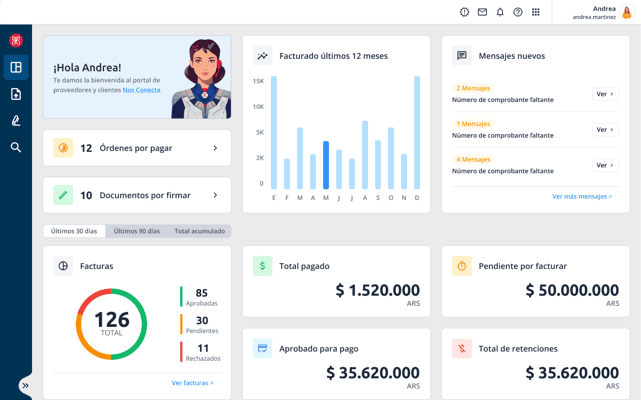This screenshot has height=400, width=641.
Task: Open the dashboard icon in sidebar
Action: pos(16,67)
